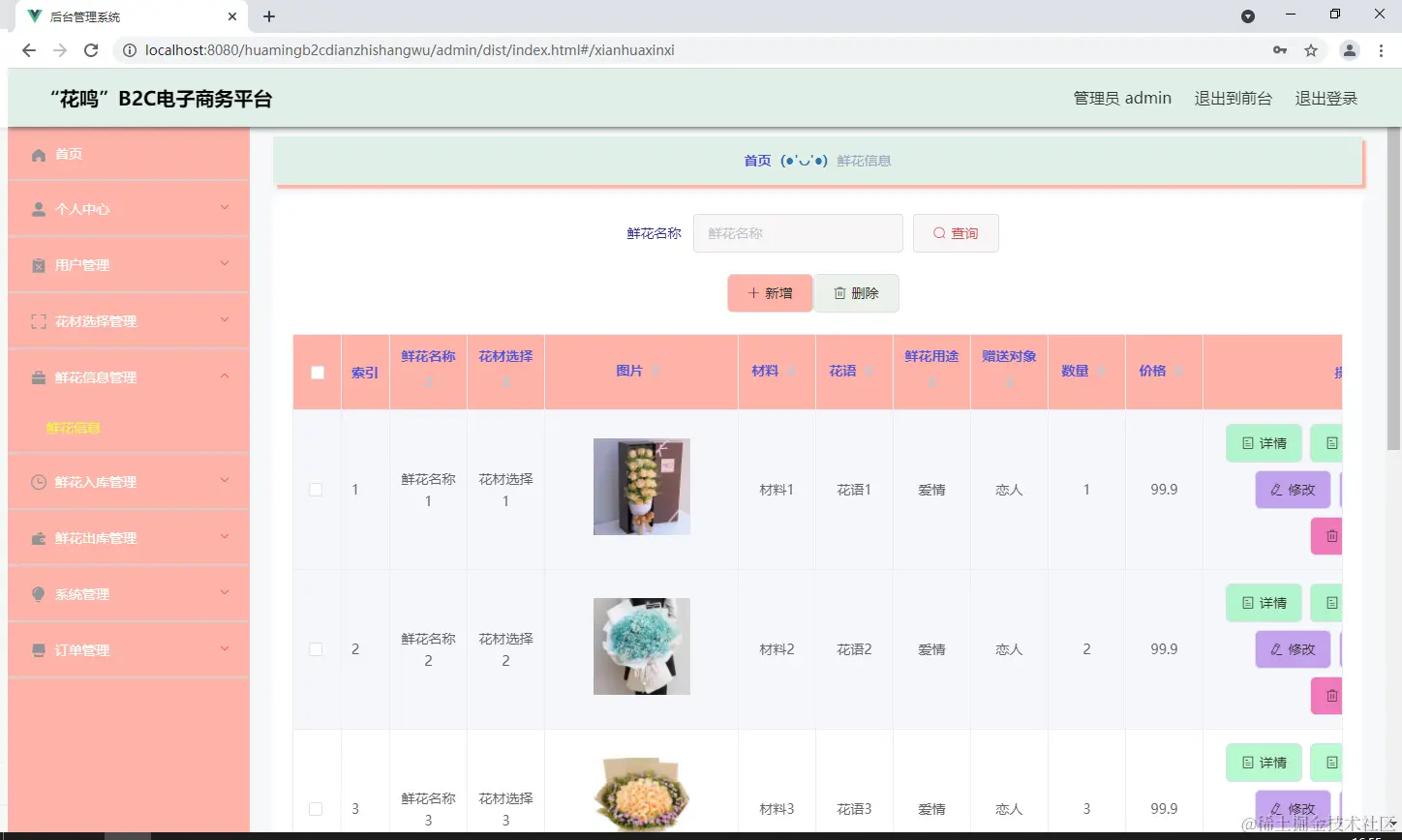1402x840 pixels.
Task: Click the briefcase icon for 鲜花信息管理
Action: coord(39,377)
